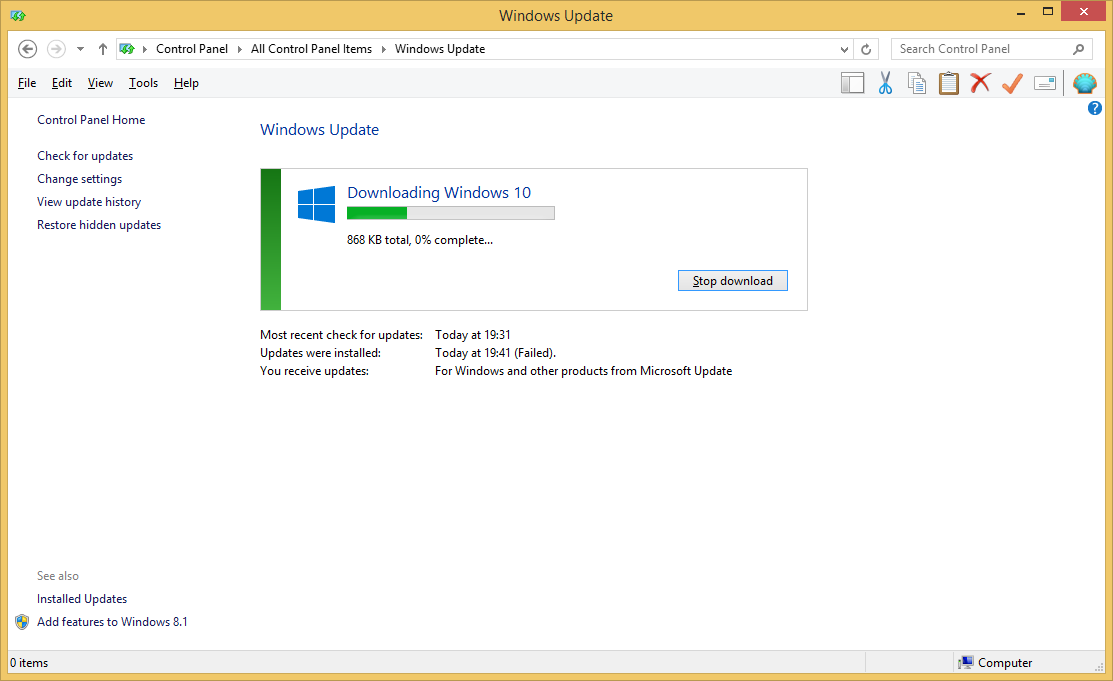Click the Downloading Windows 10 heading
The height and width of the screenshot is (681, 1113).
439,192
